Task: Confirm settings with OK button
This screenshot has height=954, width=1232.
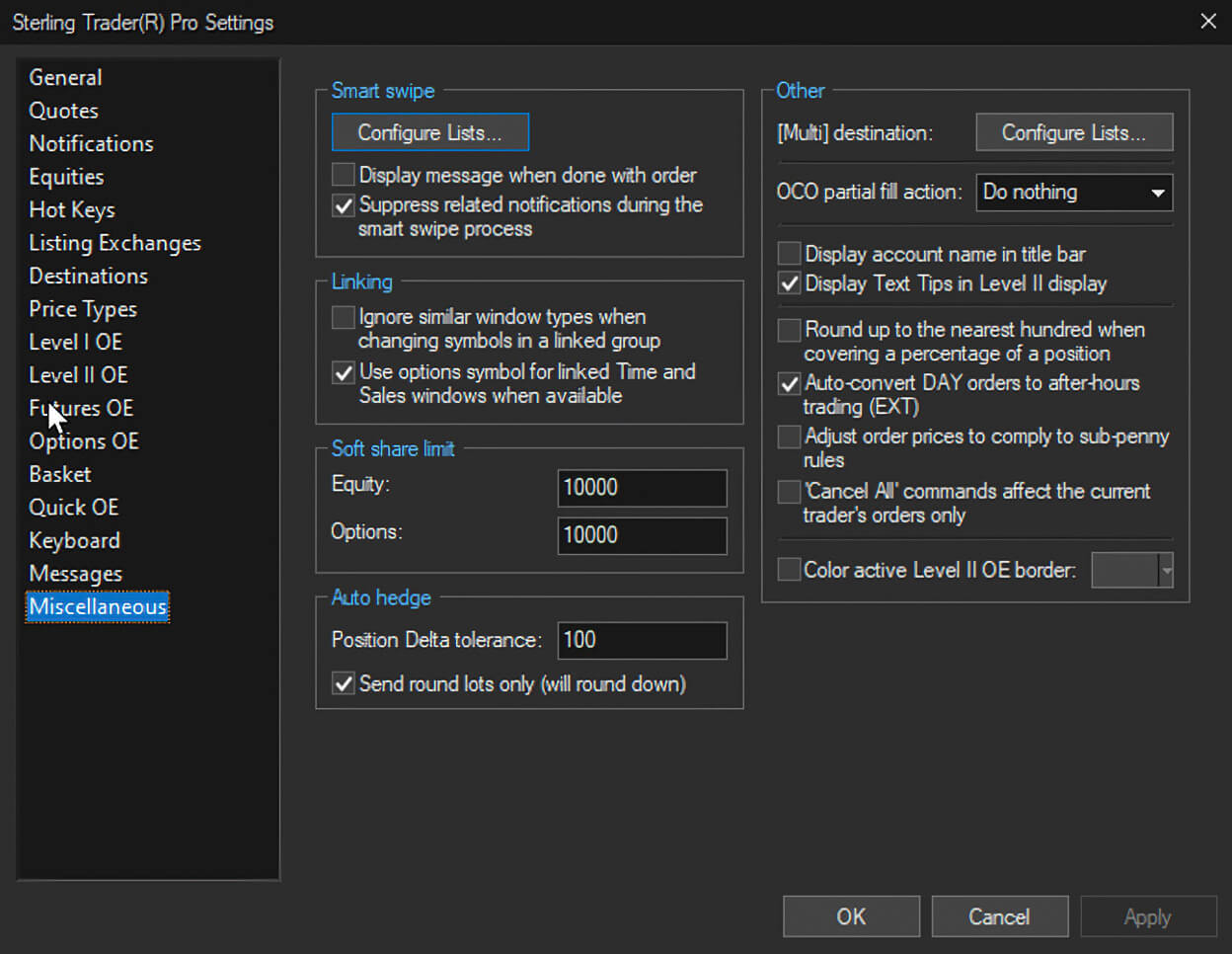Action: point(851,916)
